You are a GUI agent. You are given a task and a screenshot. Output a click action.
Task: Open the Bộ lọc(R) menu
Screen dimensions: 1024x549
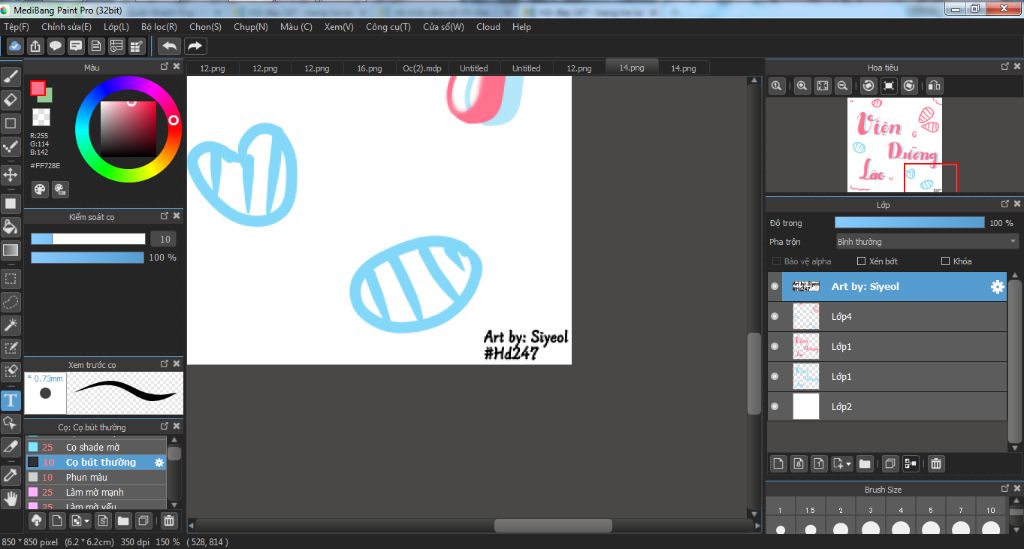[159, 27]
